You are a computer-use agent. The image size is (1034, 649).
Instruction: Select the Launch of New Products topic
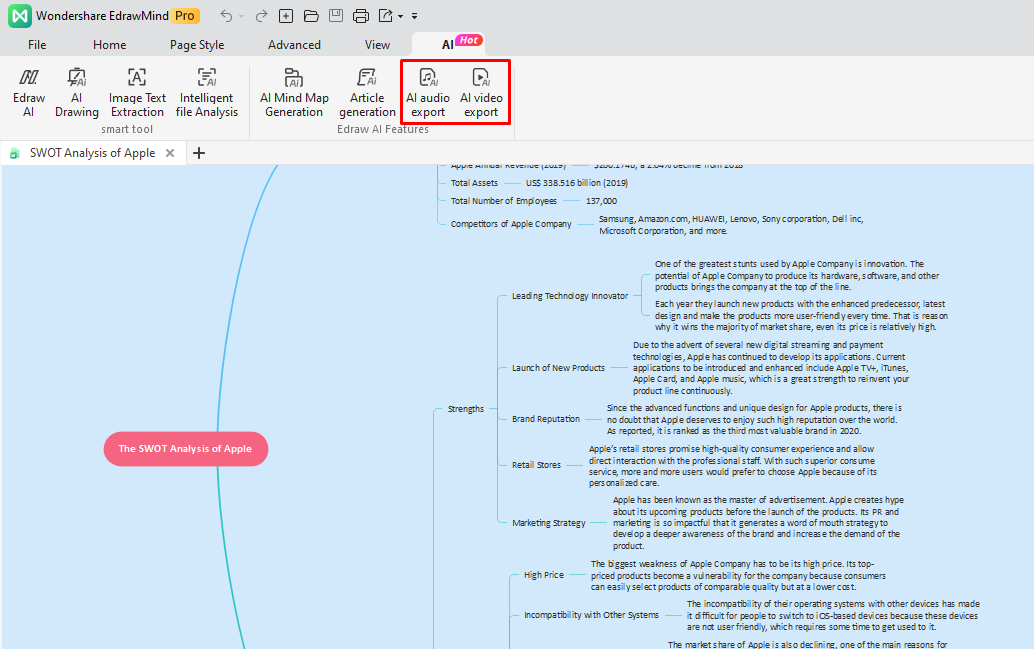(558, 368)
